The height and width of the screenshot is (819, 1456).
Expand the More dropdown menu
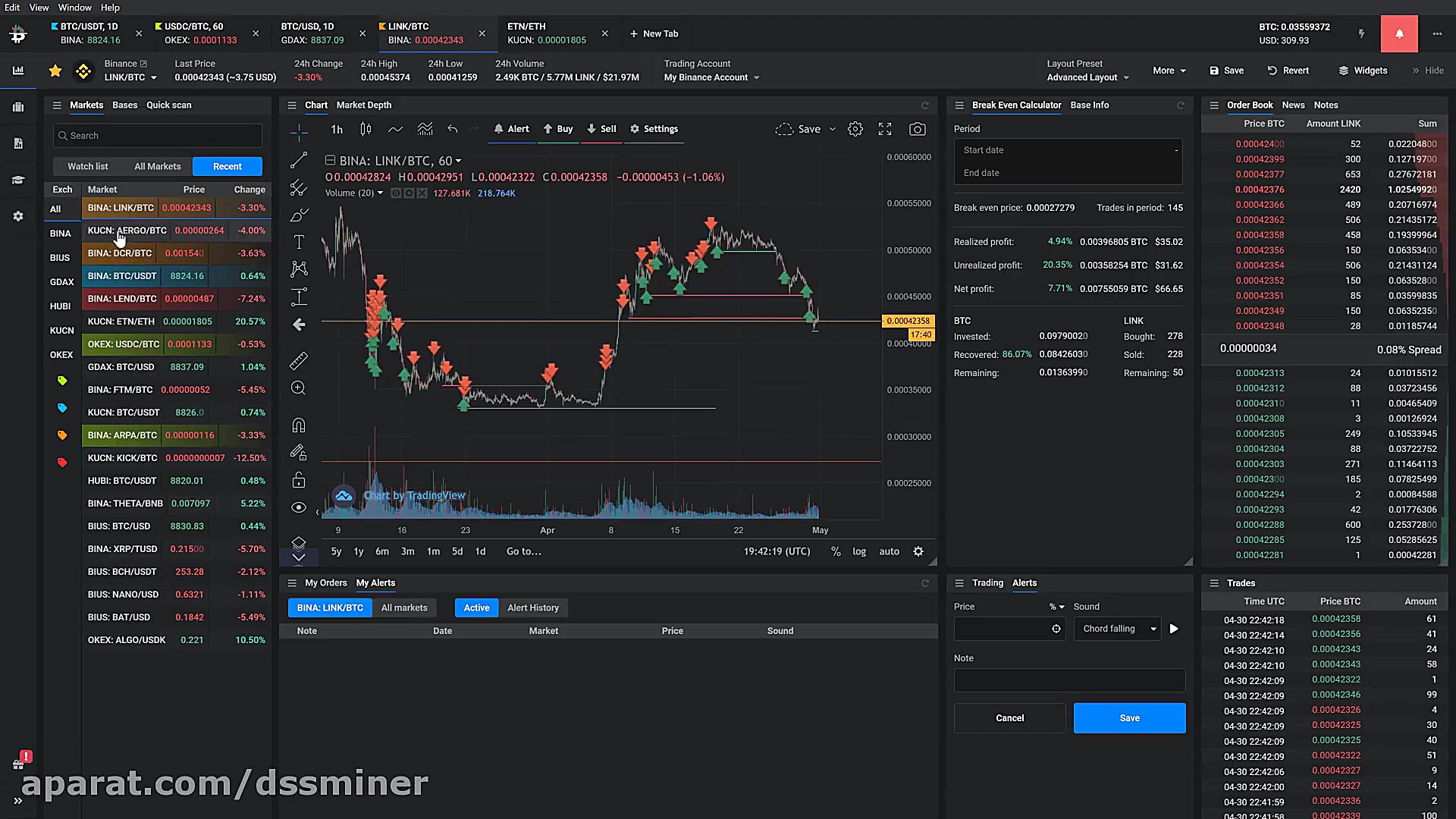[1169, 71]
